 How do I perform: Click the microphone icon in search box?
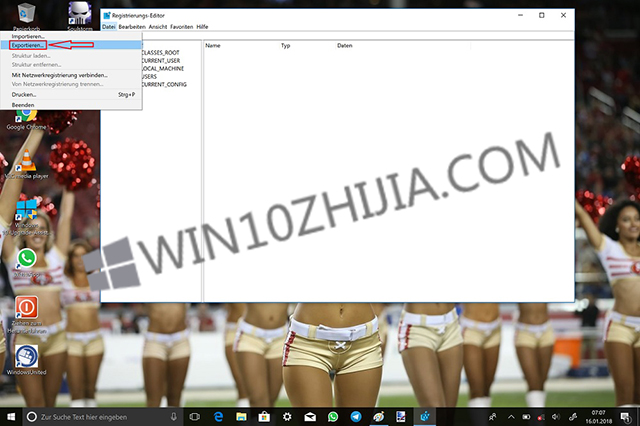[173, 417]
